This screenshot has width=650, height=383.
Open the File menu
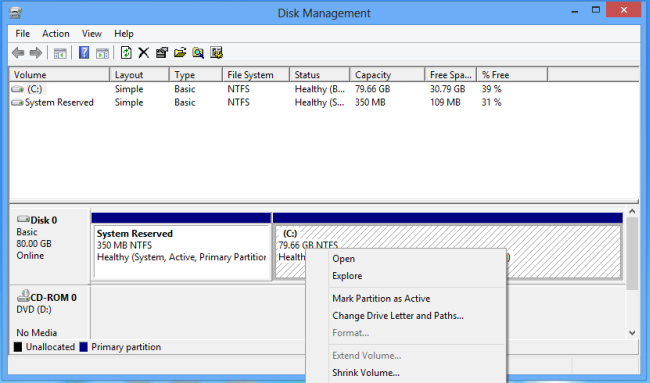point(22,34)
